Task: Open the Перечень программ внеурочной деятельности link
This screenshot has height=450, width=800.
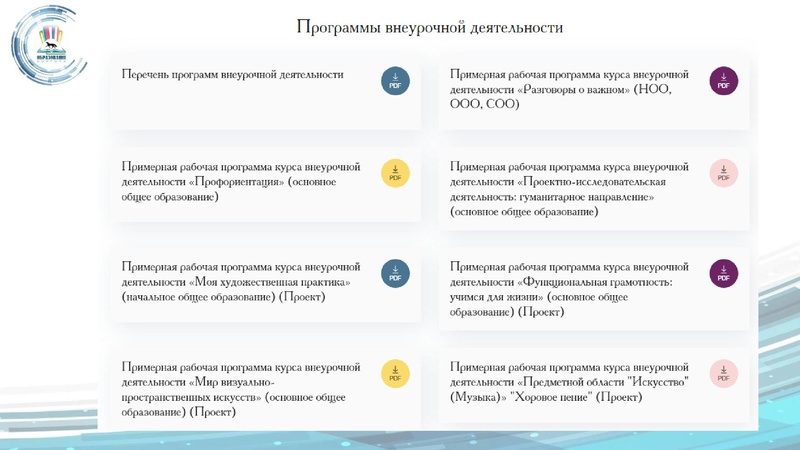Action: pyautogui.click(x=233, y=74)
